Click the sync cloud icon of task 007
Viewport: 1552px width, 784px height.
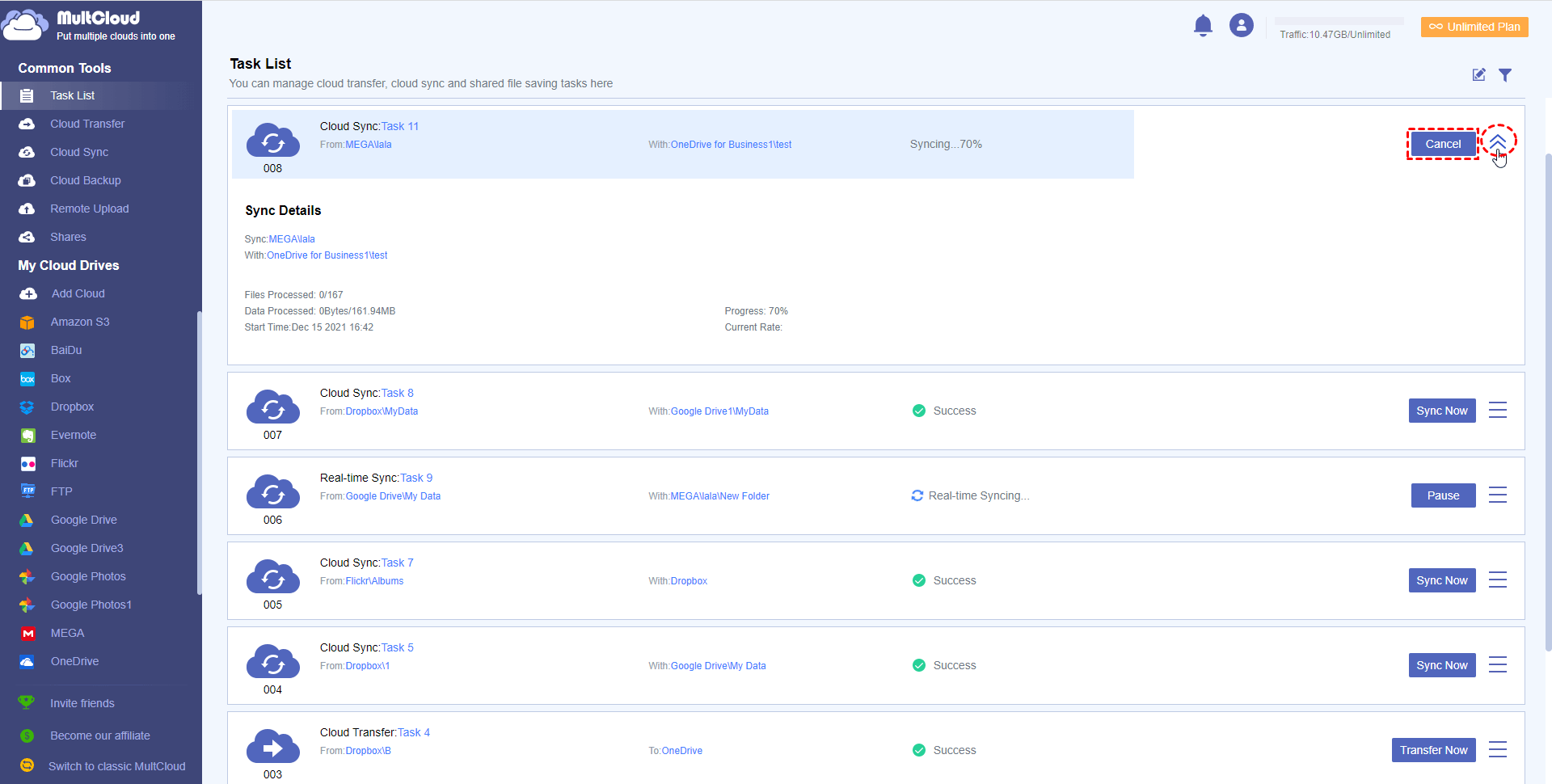tap(272, 407)
